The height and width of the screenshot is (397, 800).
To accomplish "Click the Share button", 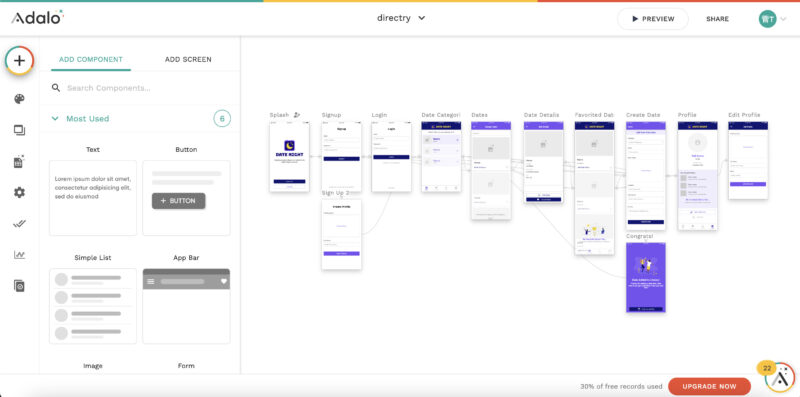I will click(x=717, y=19).
